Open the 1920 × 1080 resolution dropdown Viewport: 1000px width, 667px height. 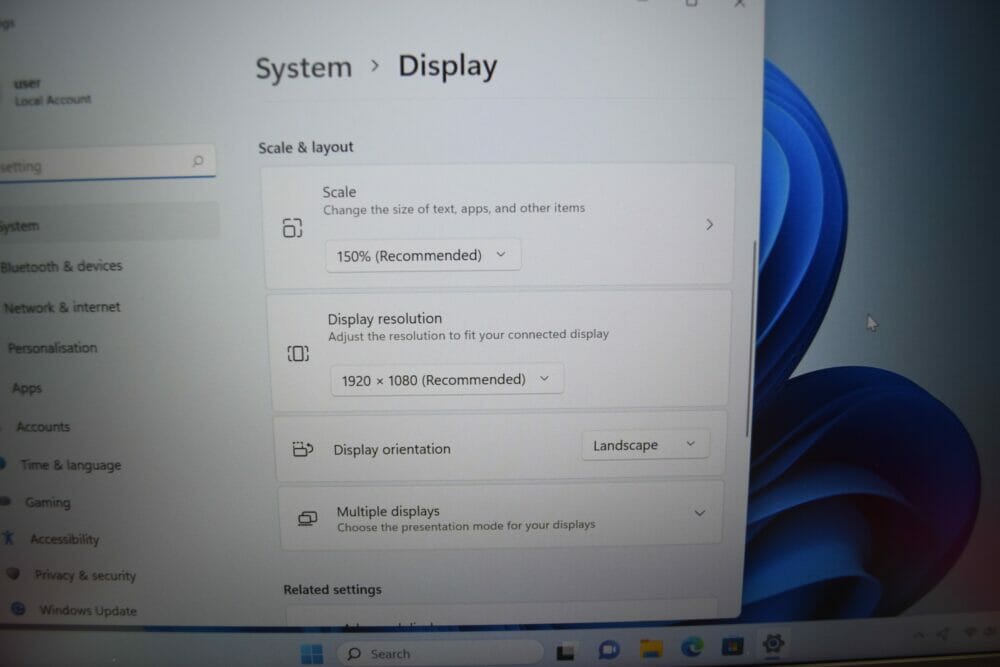446,380
